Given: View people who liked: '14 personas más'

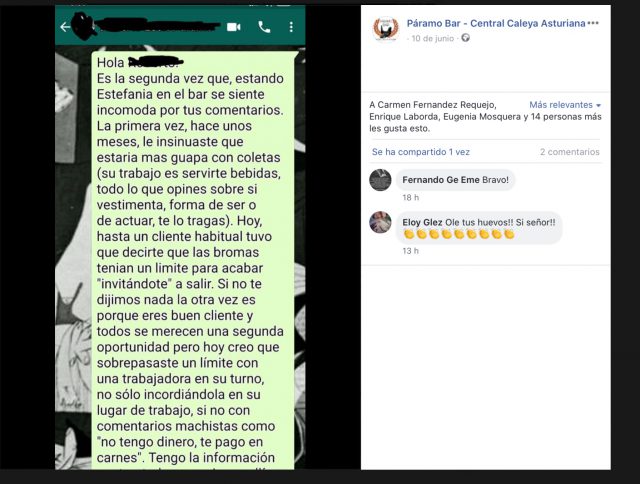Looking at the screenshot, I should pyautogui.click(x=566, y=117).
